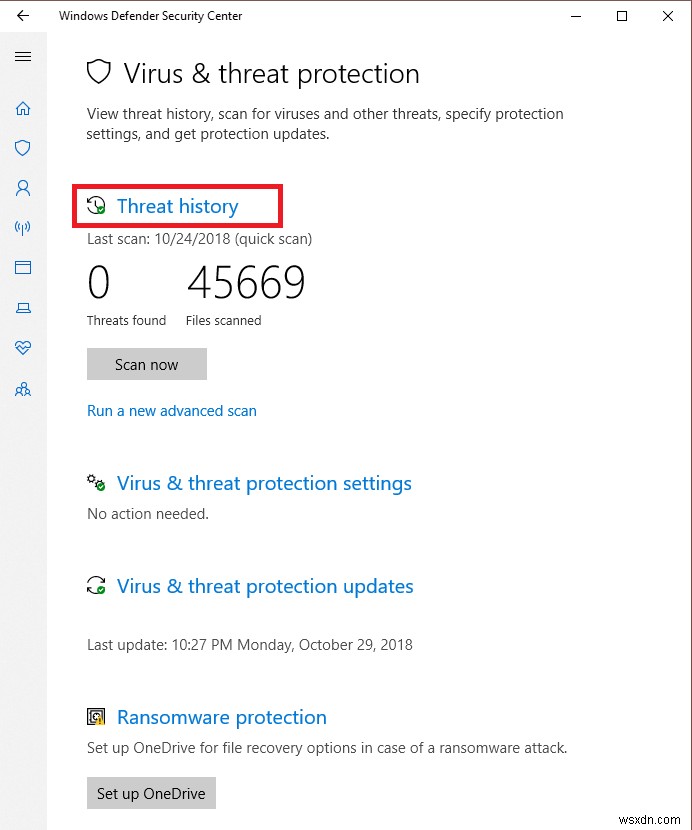Click the Ransomware protection icon

tap(96, 717)
